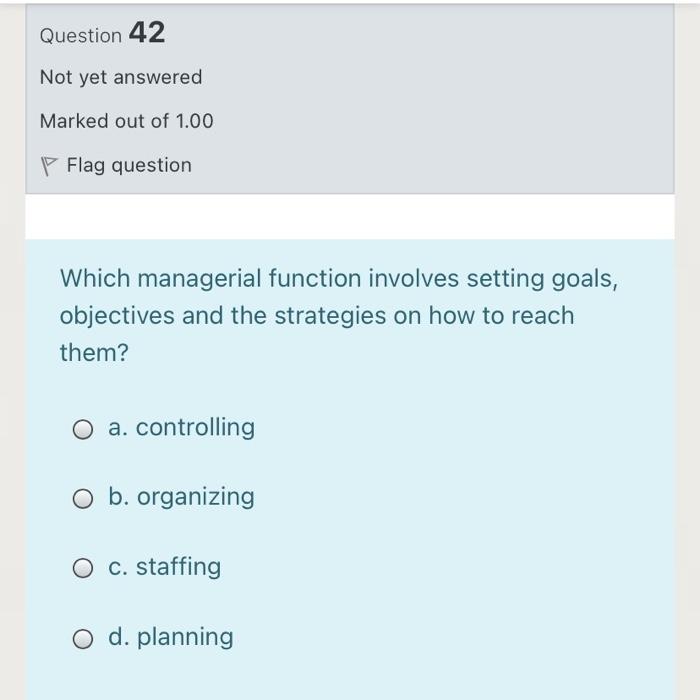
Task: Click the "organizing" answer label text
Action: click(x=195, y=497)
